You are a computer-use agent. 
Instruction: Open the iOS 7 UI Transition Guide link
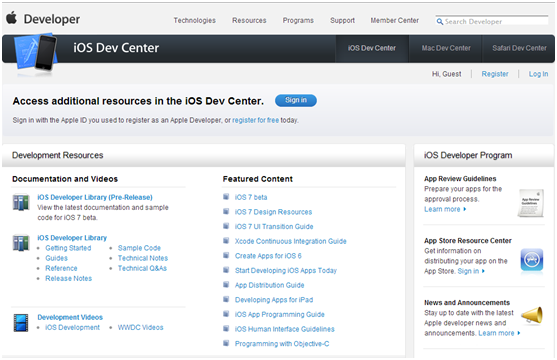click(274, 226)
